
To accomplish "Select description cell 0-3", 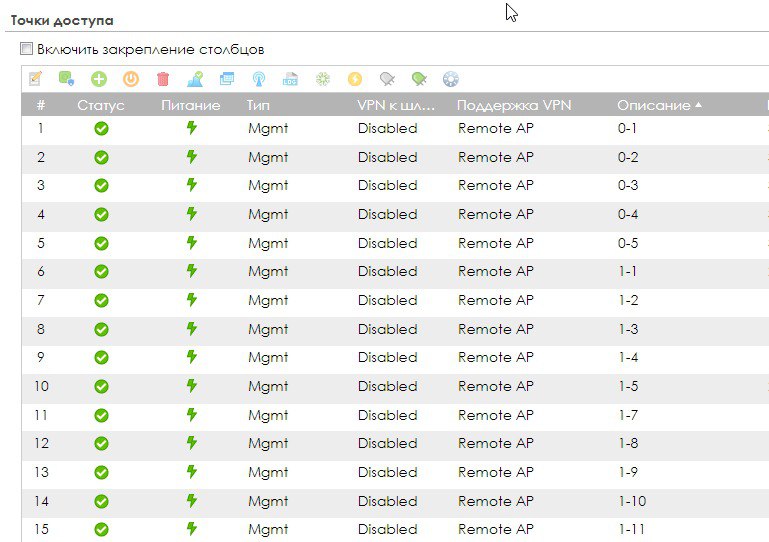I will click(x=628, y=185).
